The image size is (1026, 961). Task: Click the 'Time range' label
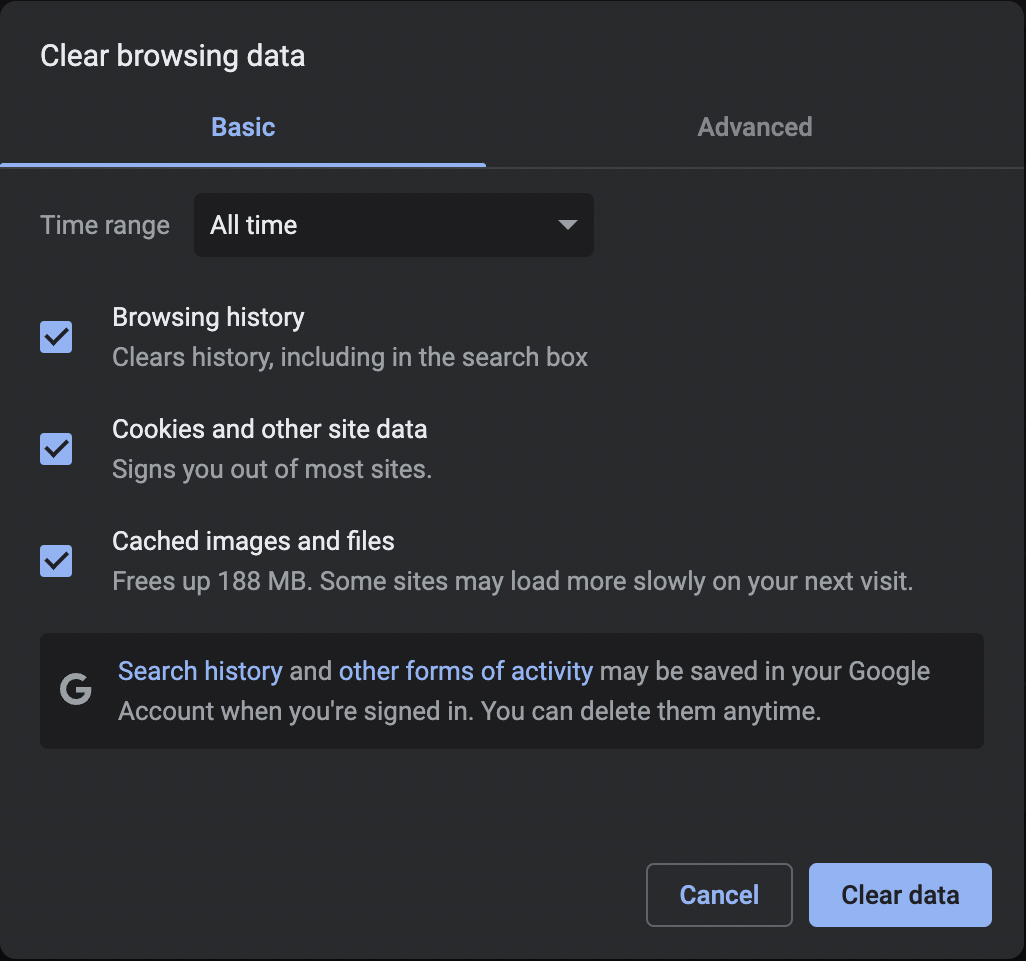pyautogui.click(x=105, y=225)
